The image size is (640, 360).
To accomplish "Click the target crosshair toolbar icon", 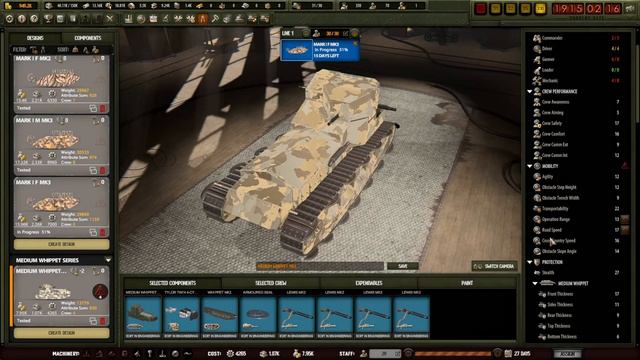I will (x=9, y=19).
